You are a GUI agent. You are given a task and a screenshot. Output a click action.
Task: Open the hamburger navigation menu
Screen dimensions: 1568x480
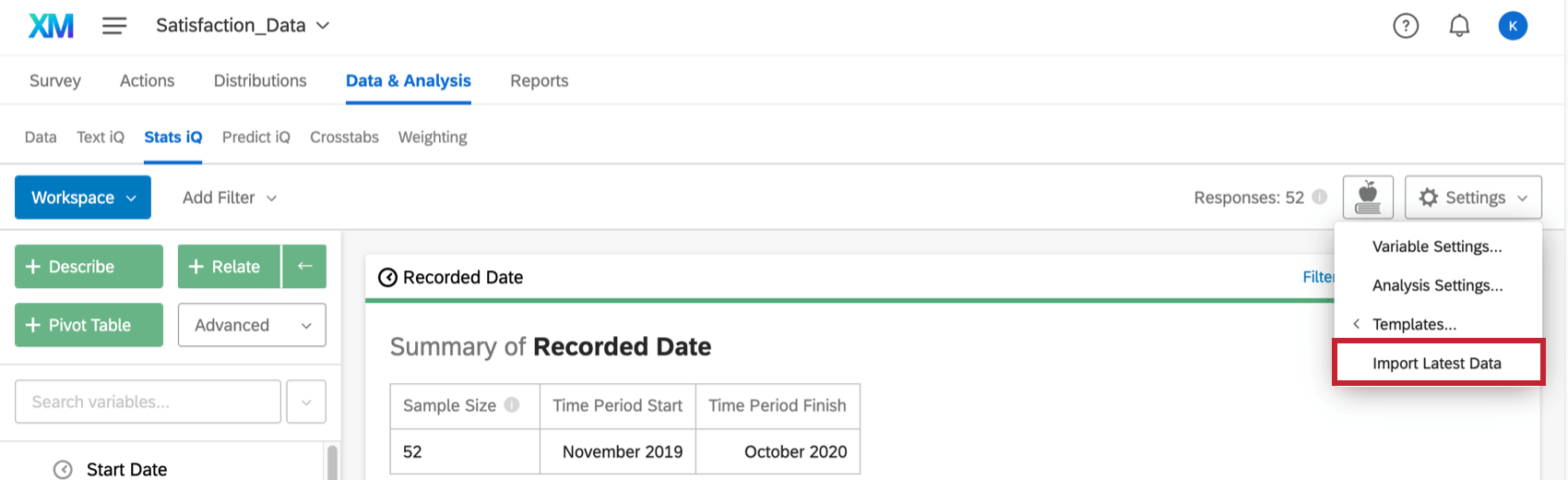tap(114, 26)
